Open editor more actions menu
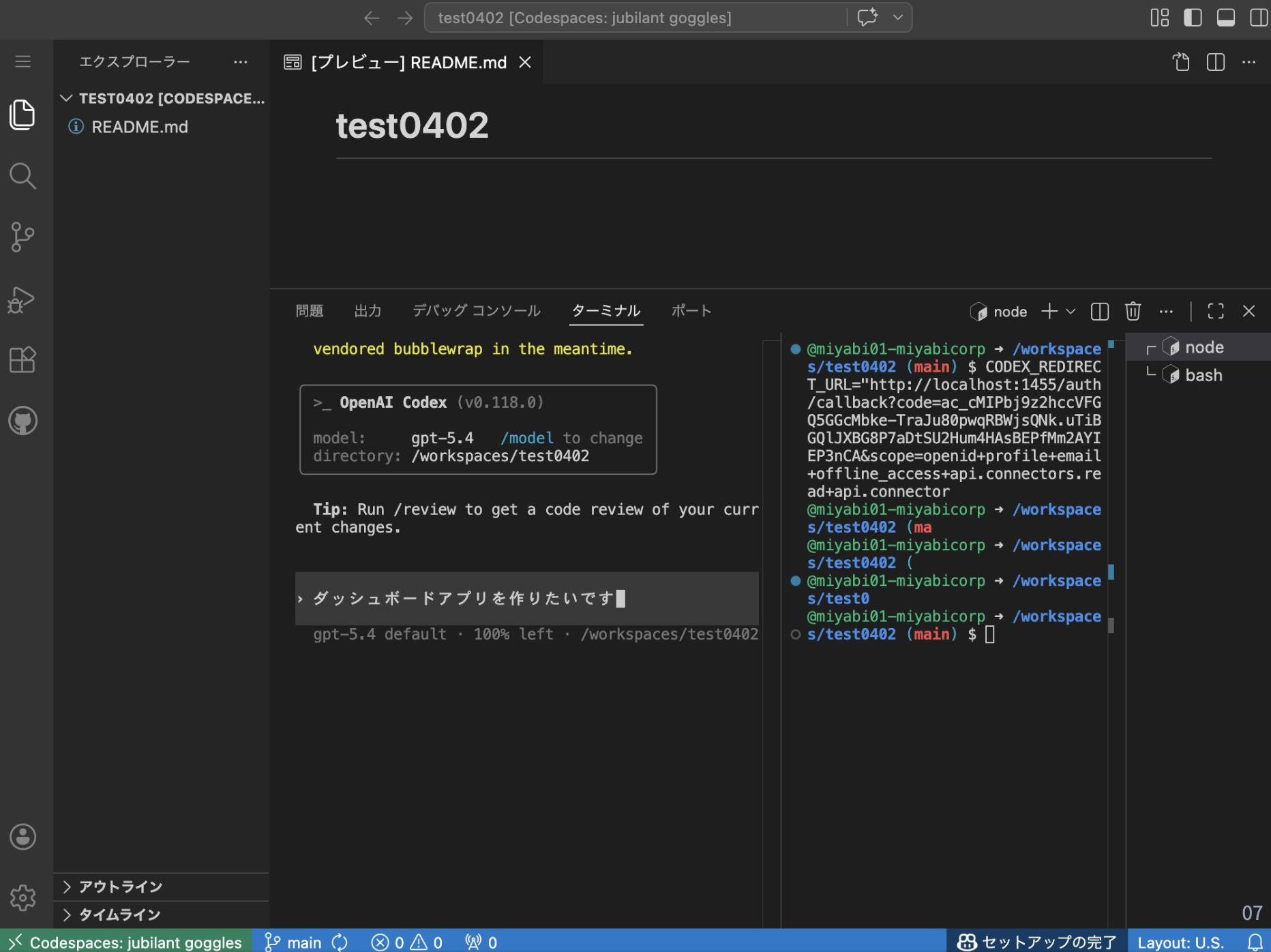Viewport: 1271px width, 952px height. point(1249,62)
